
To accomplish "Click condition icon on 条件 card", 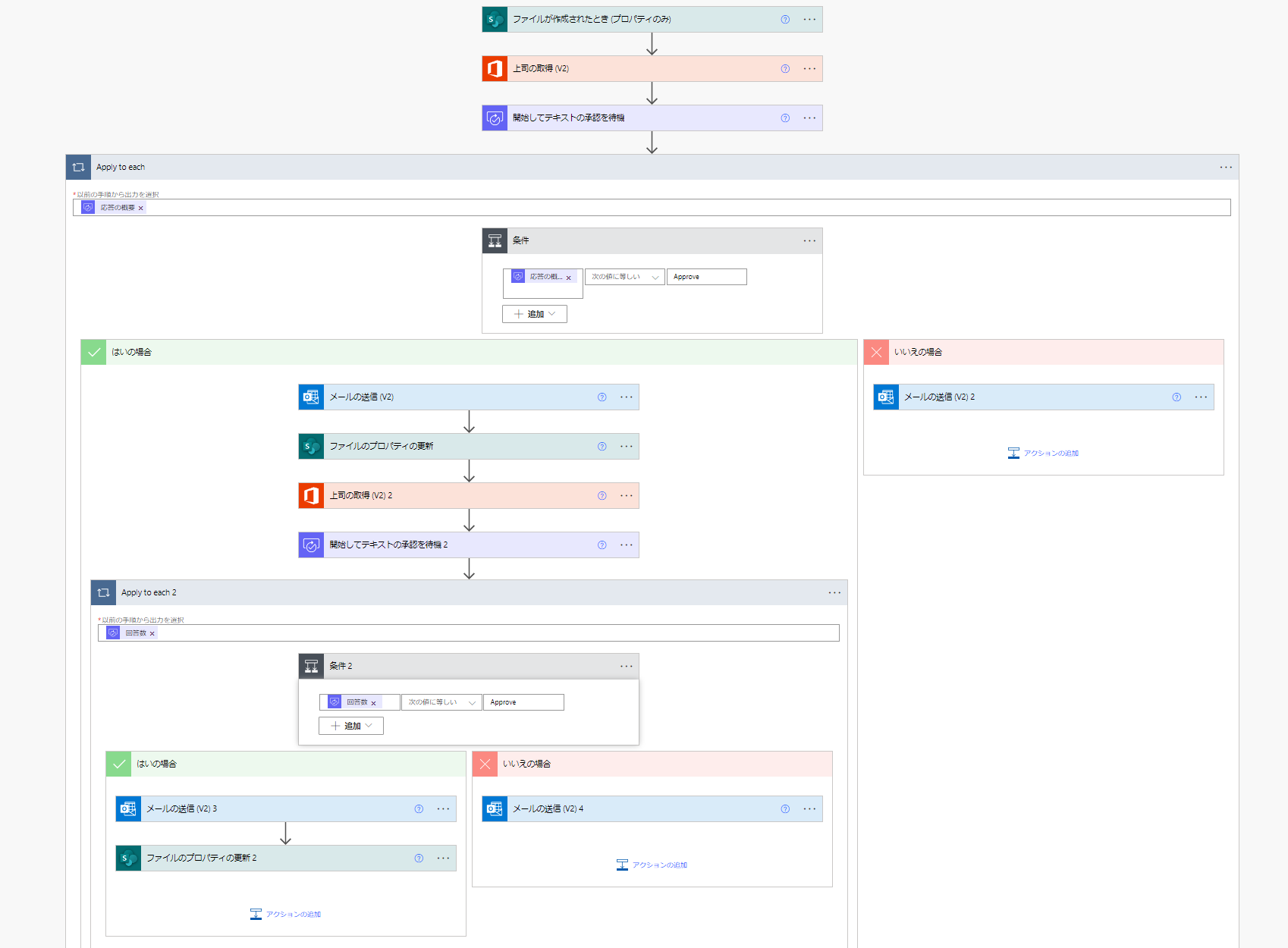I will pos(495,241).
